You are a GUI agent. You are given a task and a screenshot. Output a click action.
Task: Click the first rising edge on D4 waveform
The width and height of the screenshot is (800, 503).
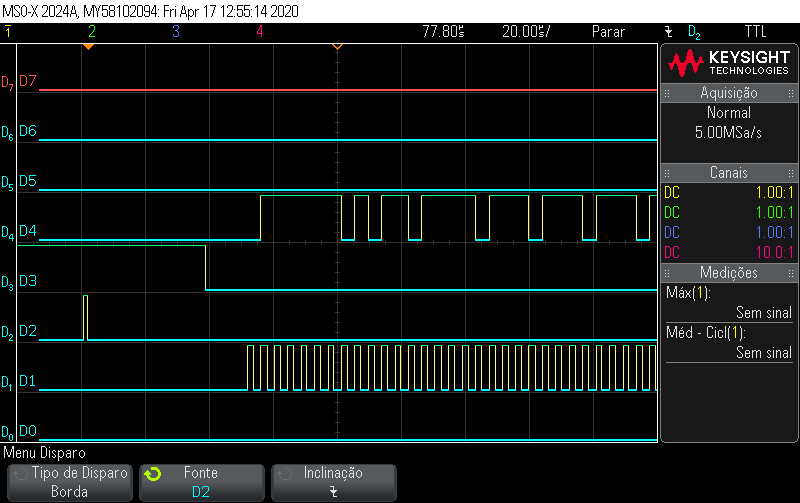point(261,218)
